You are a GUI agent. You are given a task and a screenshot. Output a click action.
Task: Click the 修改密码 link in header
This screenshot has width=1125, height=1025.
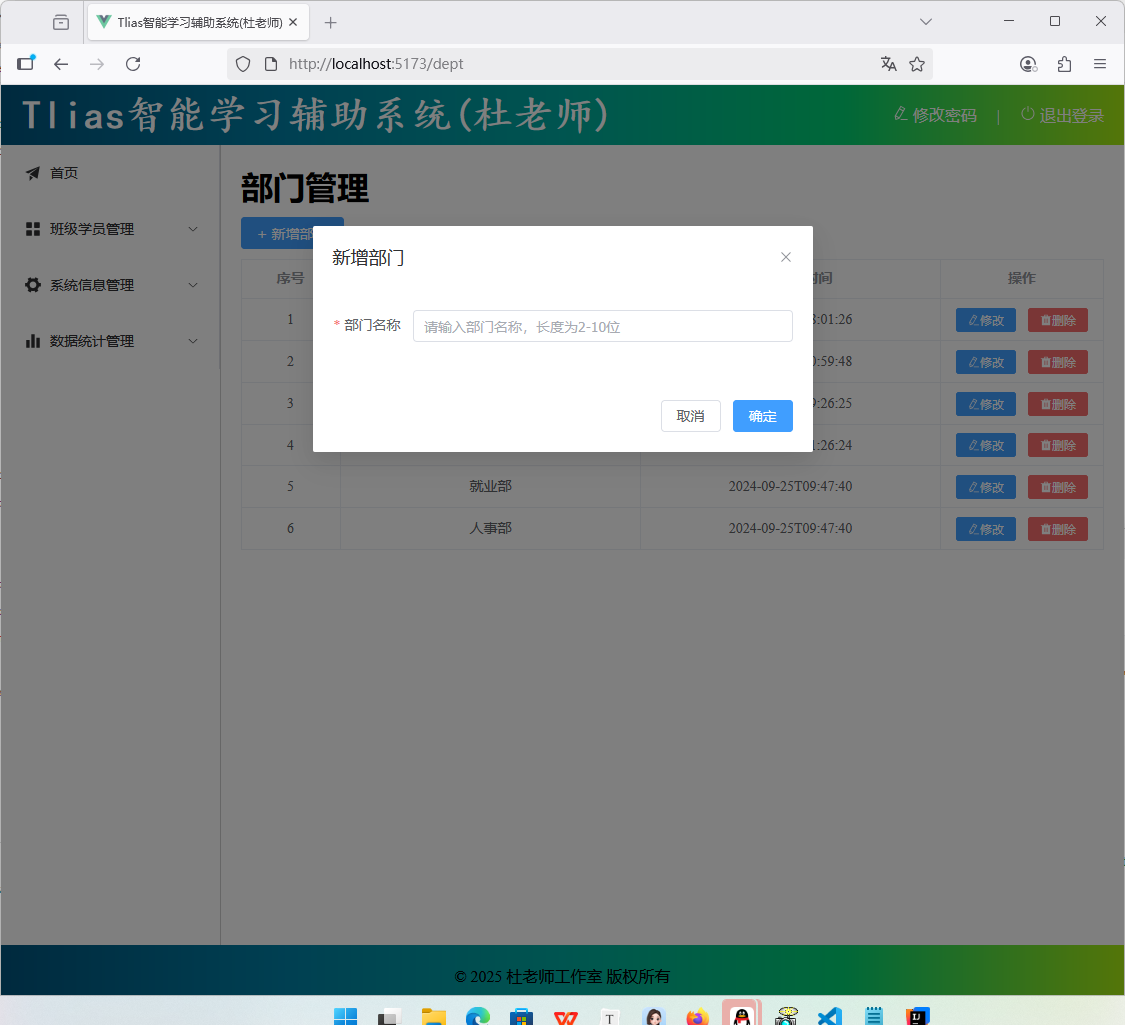[x=935, y=115]
